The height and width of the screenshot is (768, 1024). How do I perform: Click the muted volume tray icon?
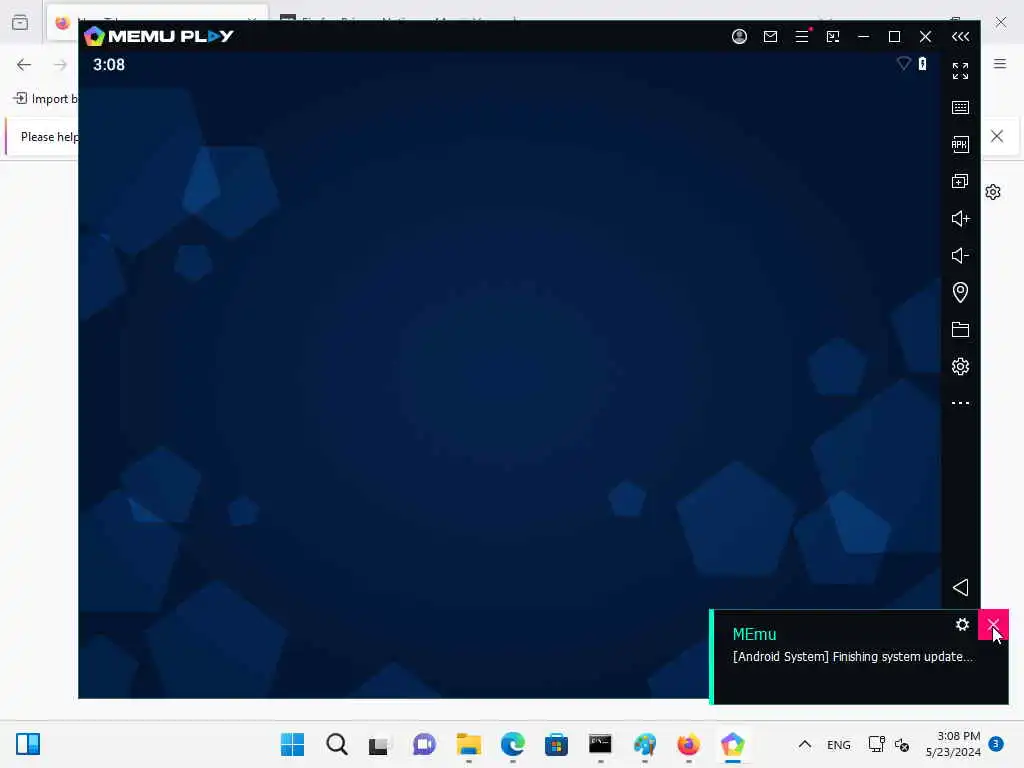[x=902, y=744]
